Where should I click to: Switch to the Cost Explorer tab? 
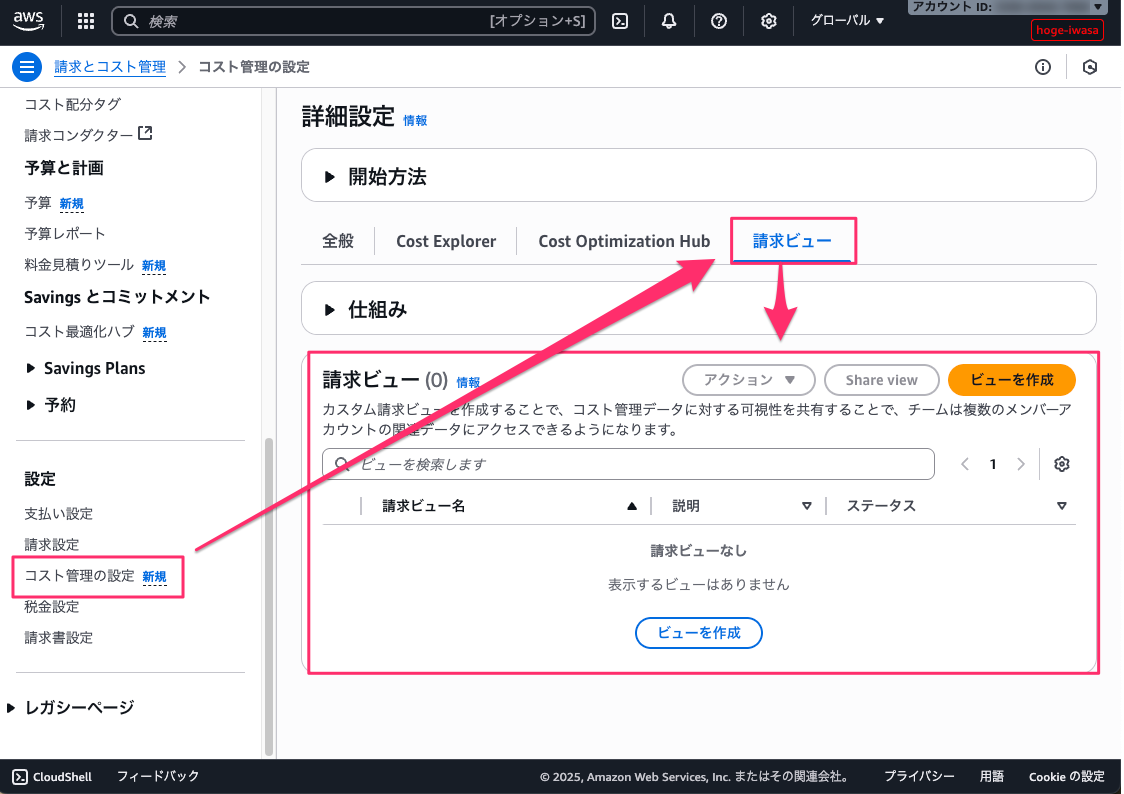point(446,241)
